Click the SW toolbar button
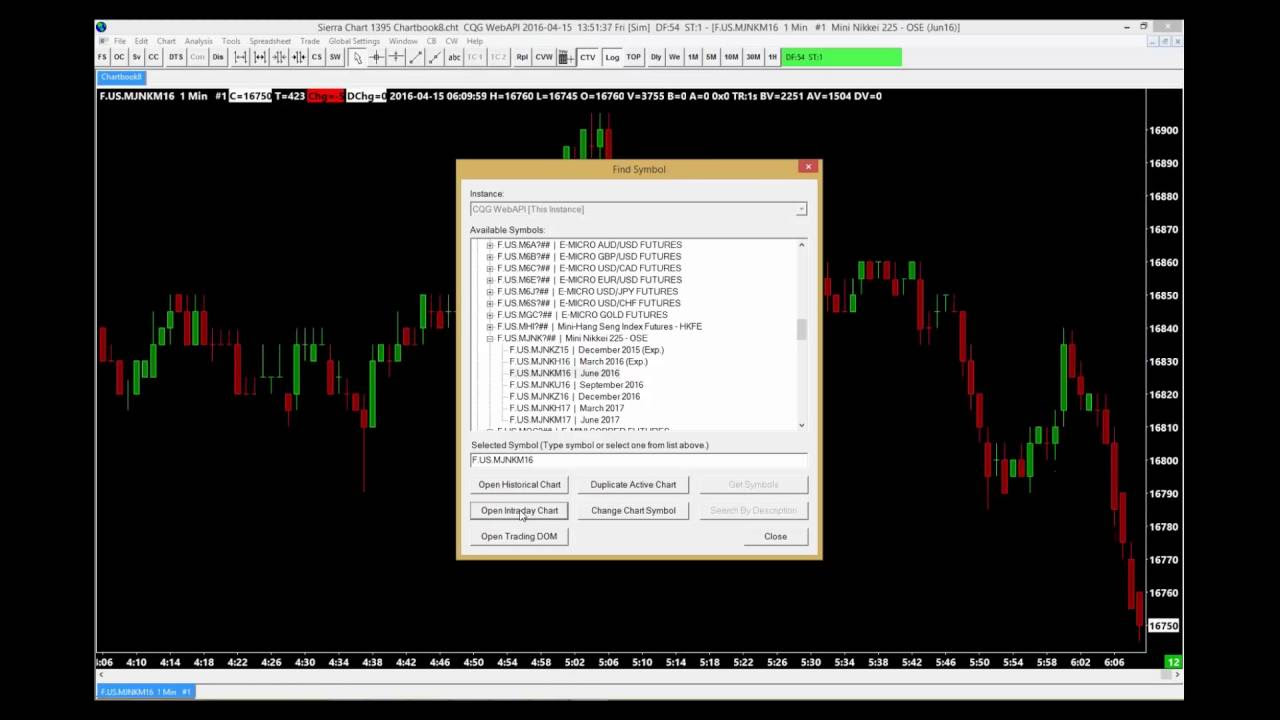 click(335, 57)
